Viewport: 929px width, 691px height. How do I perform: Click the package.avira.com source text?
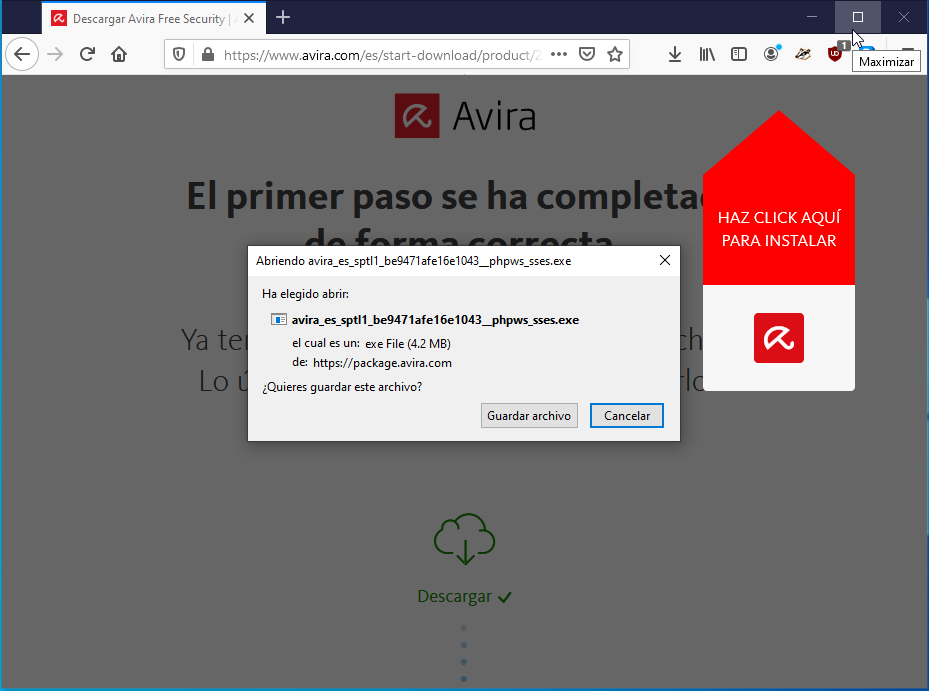coord(382,363)
